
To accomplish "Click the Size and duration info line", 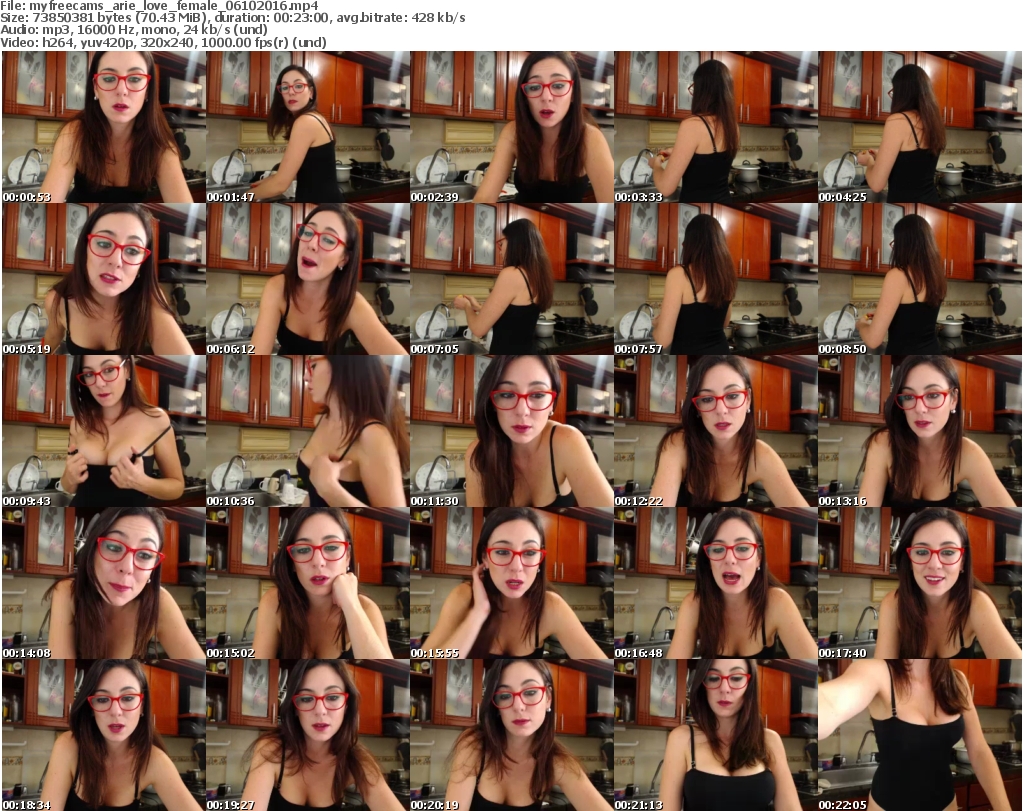I will (x=232, y=18).
